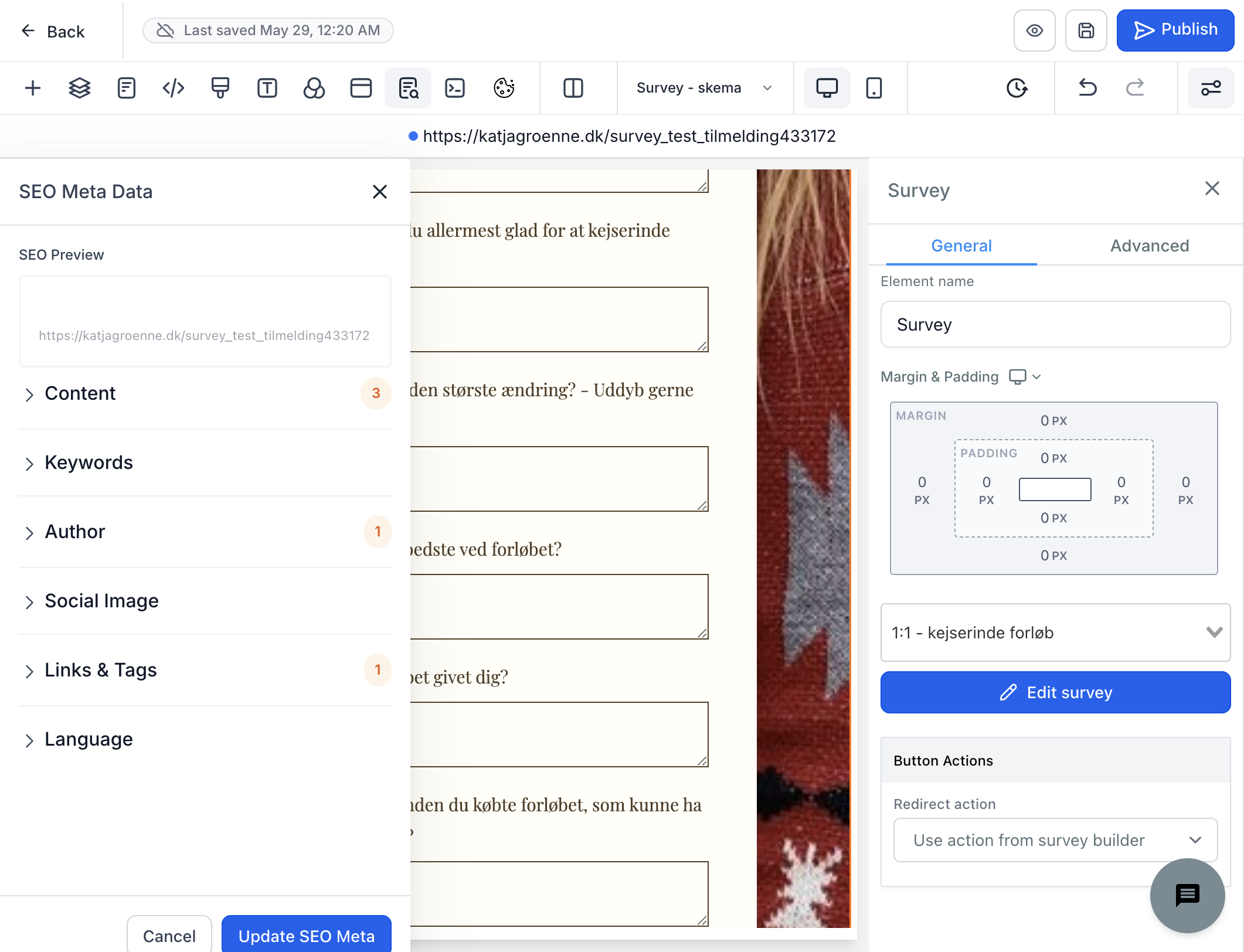Open the settings sliders icon
1244x952 pixels.
(x=1211, y=88)
